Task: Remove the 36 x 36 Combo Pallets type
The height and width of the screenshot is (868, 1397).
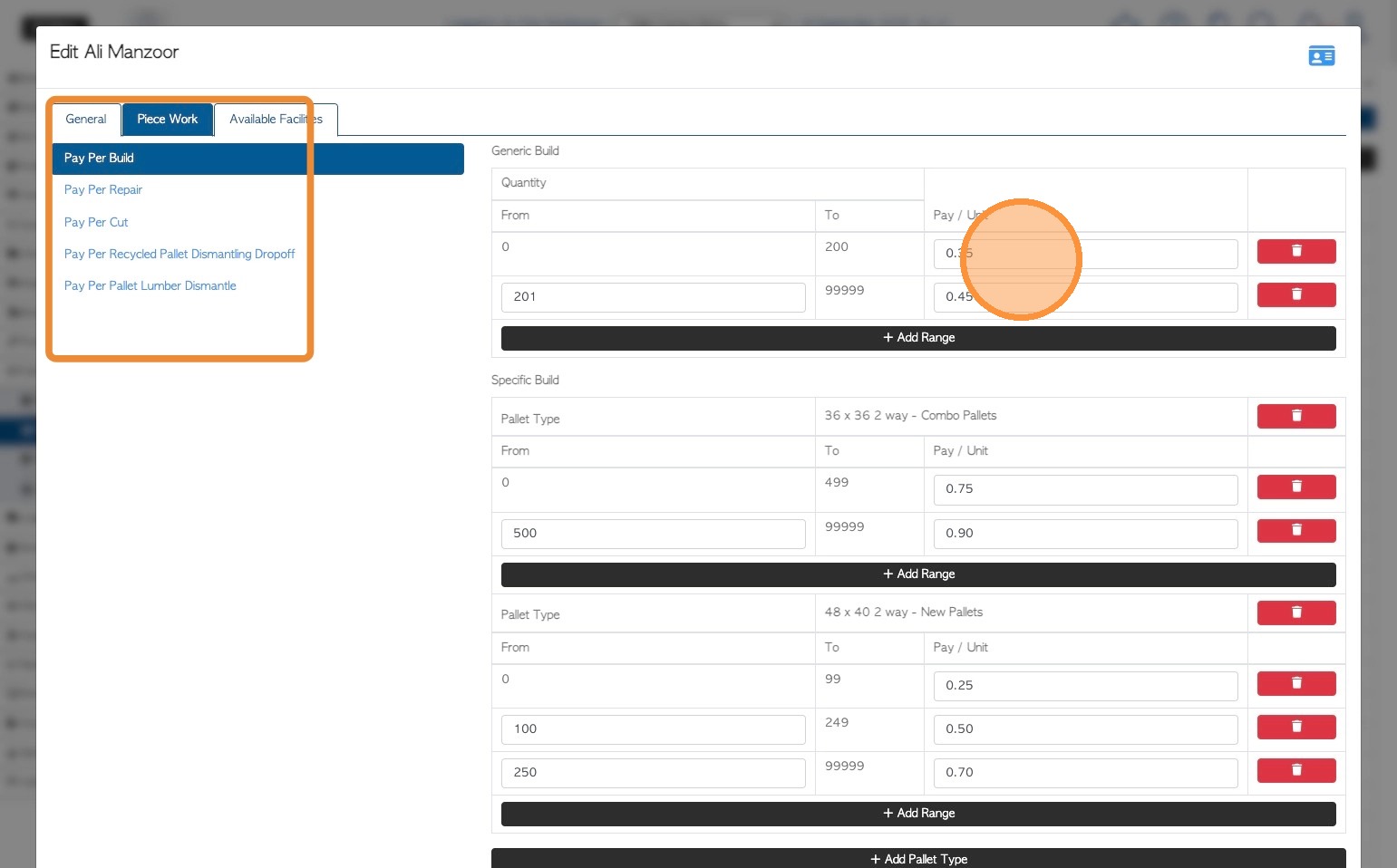Action: (1296, 416)
